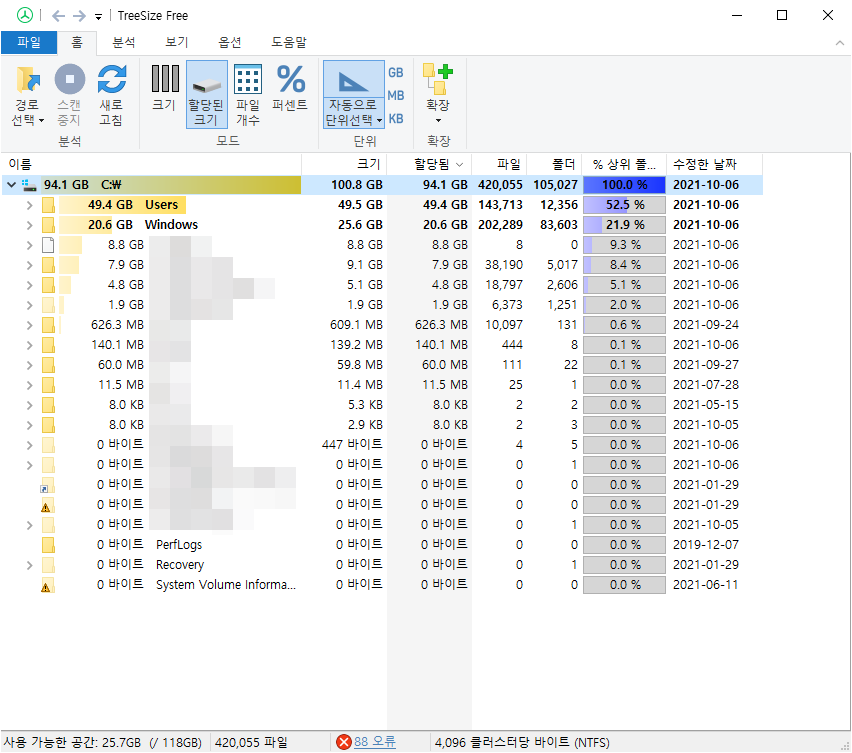Expand the 8.8 GB file entry
Screen dimensions: 852x753
[29, 246]
